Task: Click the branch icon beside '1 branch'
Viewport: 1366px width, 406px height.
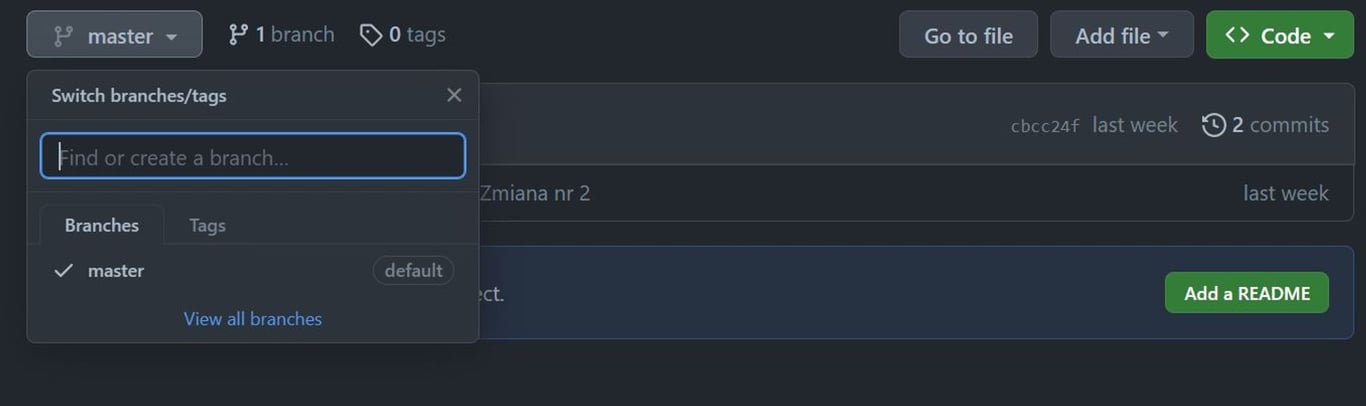Action: coord(238,35)
